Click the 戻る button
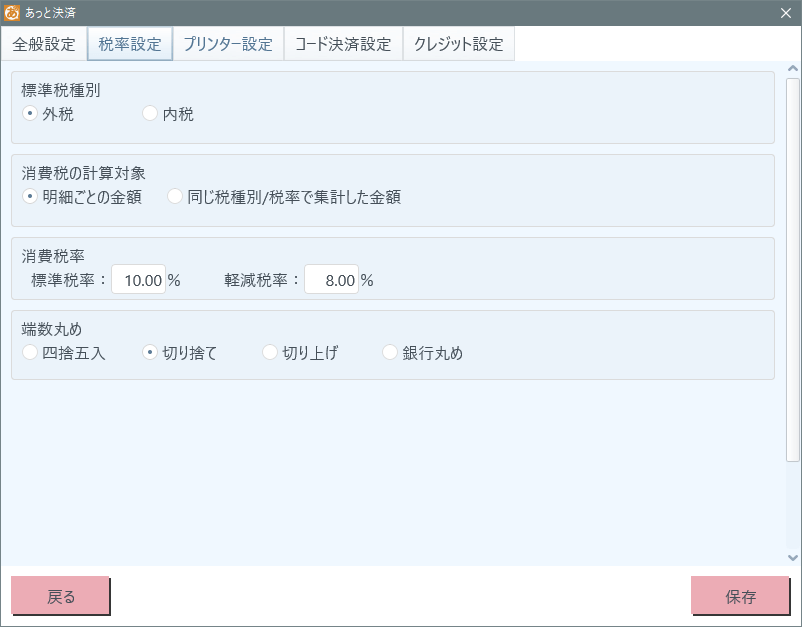The image size is (802, 627). click(60, 596)
